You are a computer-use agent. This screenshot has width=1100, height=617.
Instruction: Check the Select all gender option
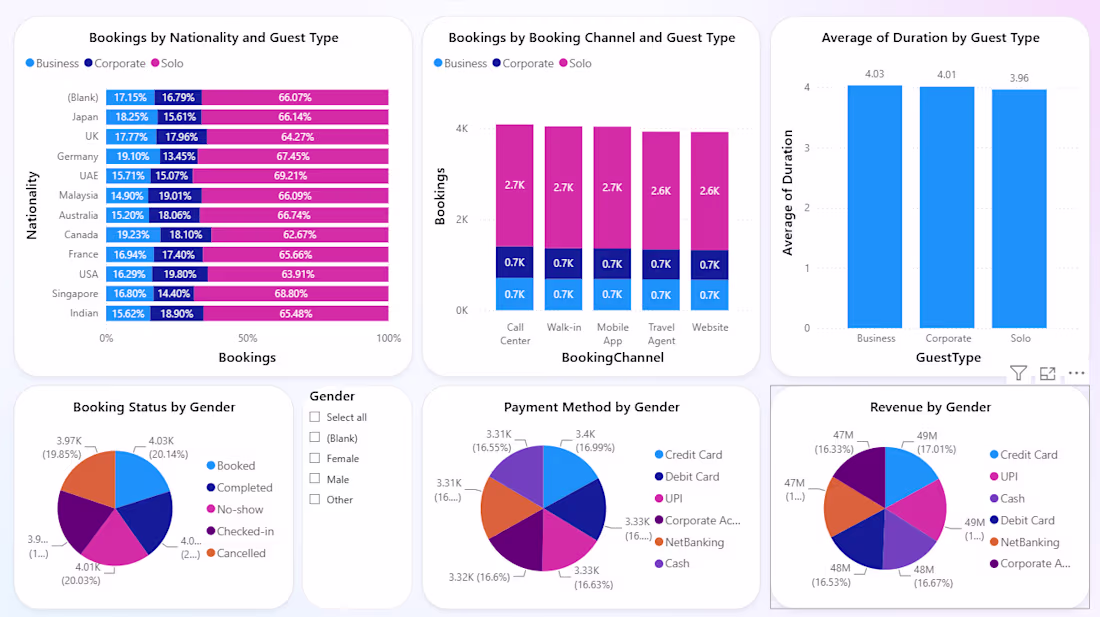point(315,417)
